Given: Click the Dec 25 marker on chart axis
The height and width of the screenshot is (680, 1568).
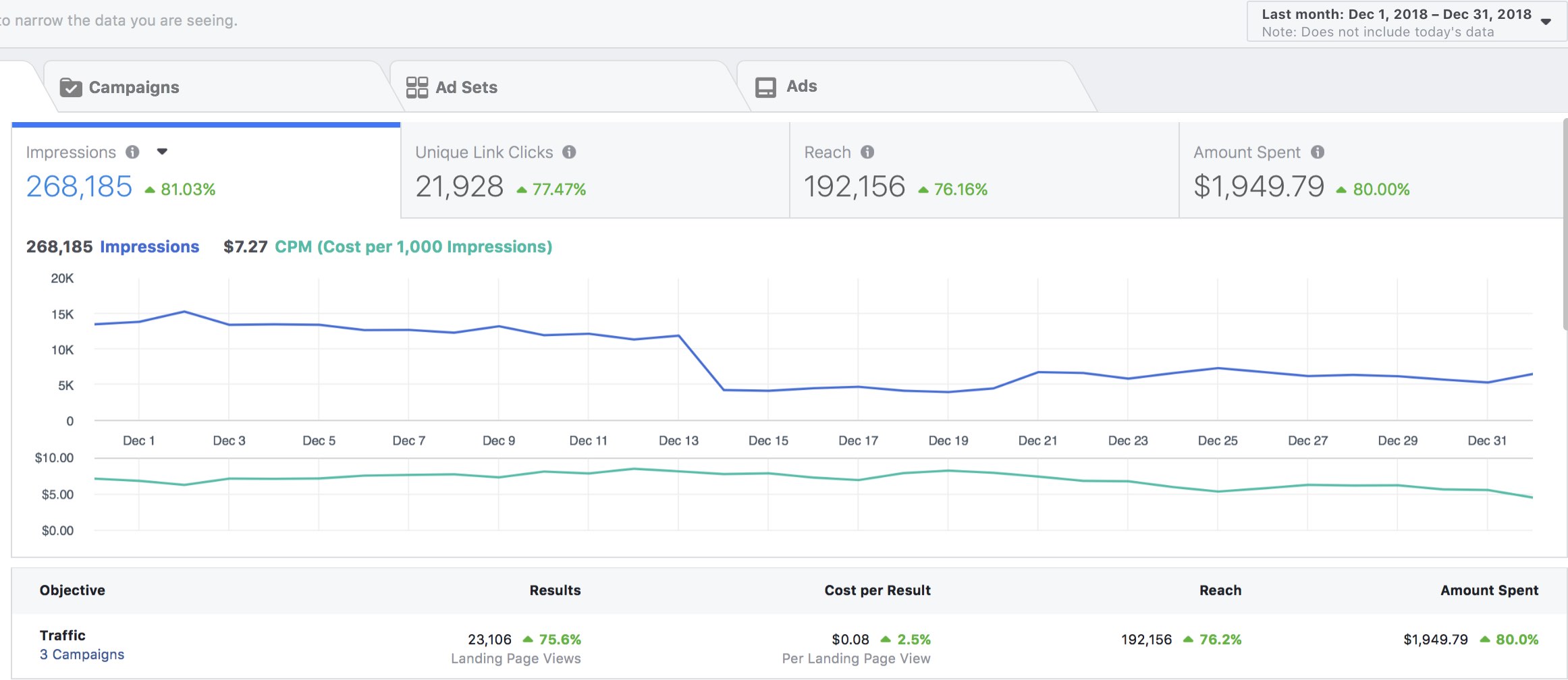Looking at the screenshot, I should coord(1218,441).
